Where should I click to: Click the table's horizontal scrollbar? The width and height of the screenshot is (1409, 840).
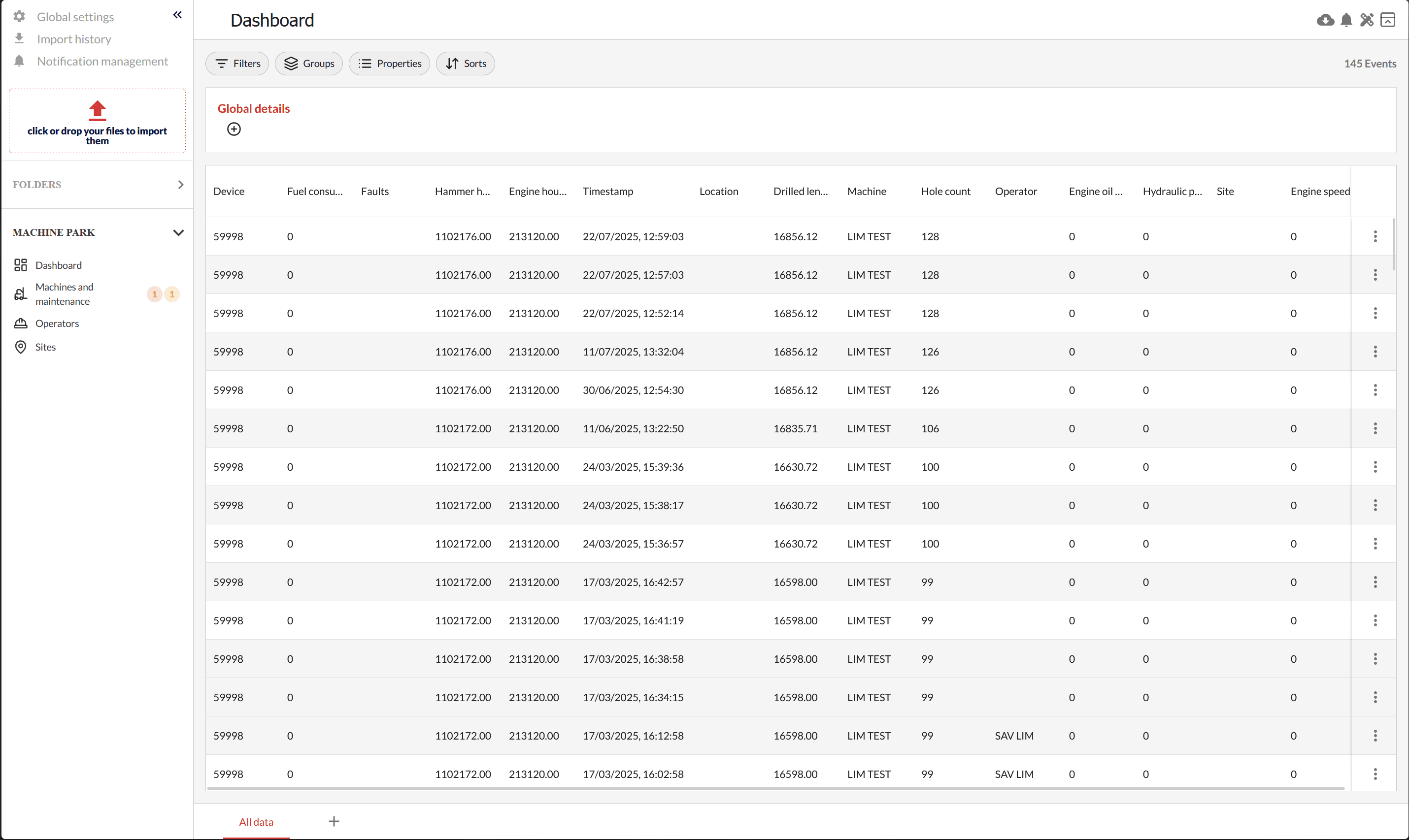point(775,788)
